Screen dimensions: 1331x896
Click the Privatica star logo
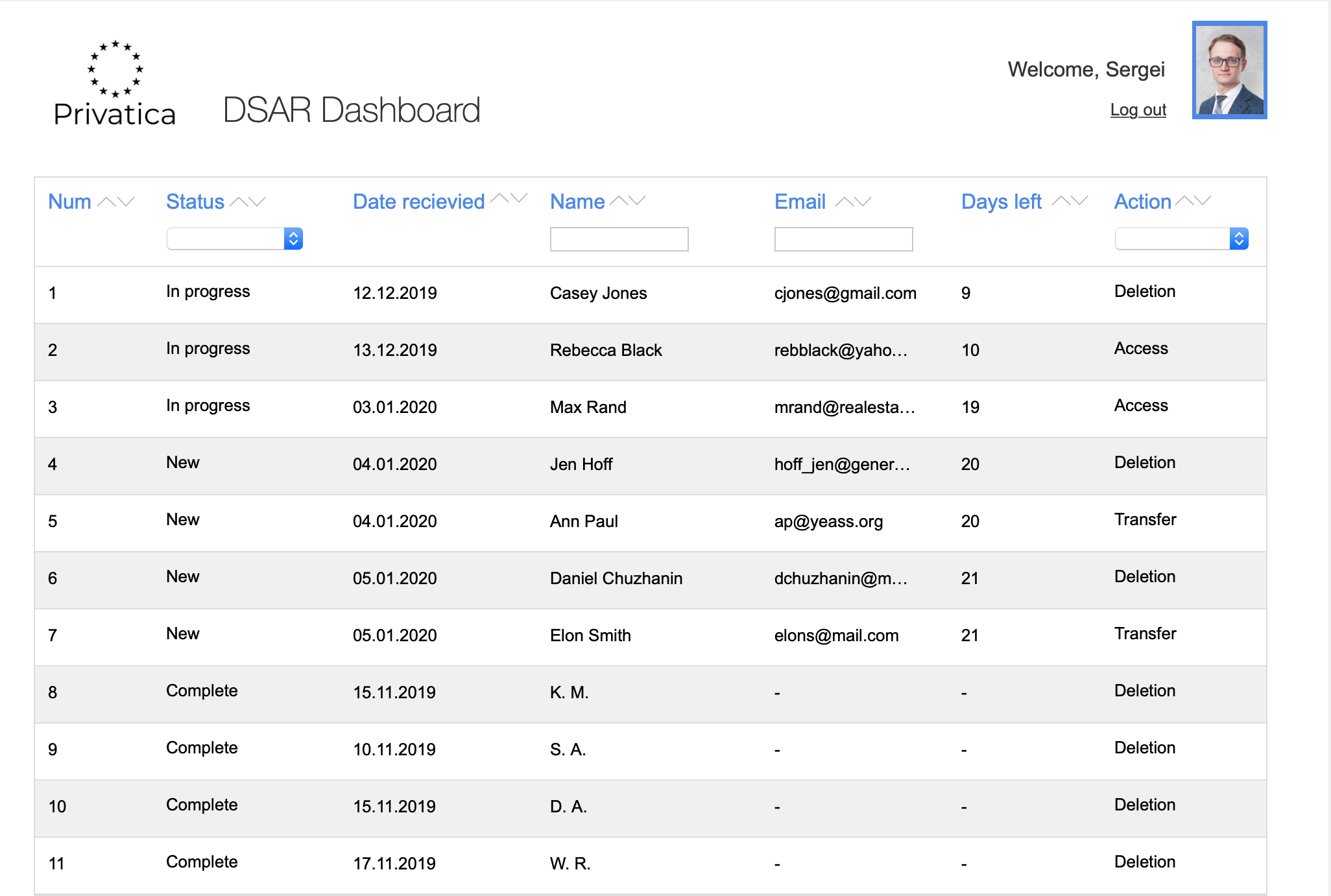click(x=115, y=69)
